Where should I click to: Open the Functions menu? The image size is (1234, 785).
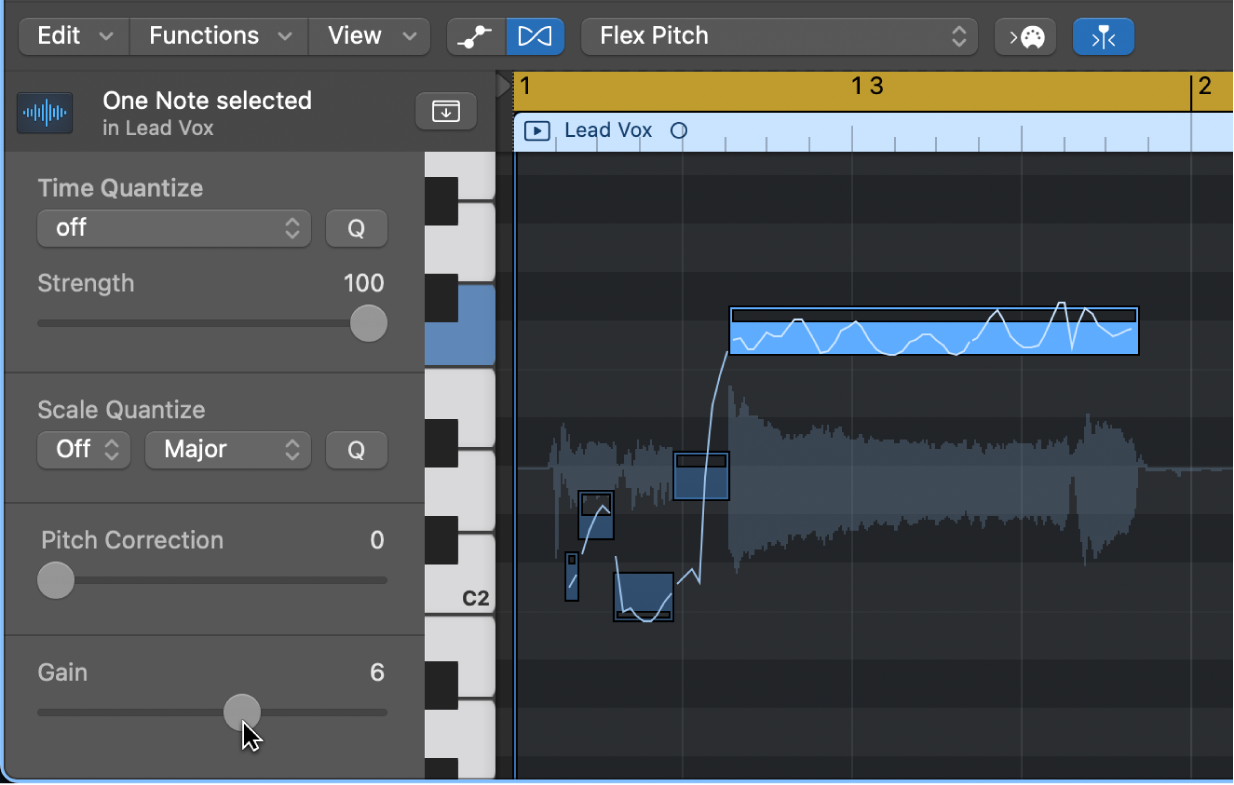point(217,36)
